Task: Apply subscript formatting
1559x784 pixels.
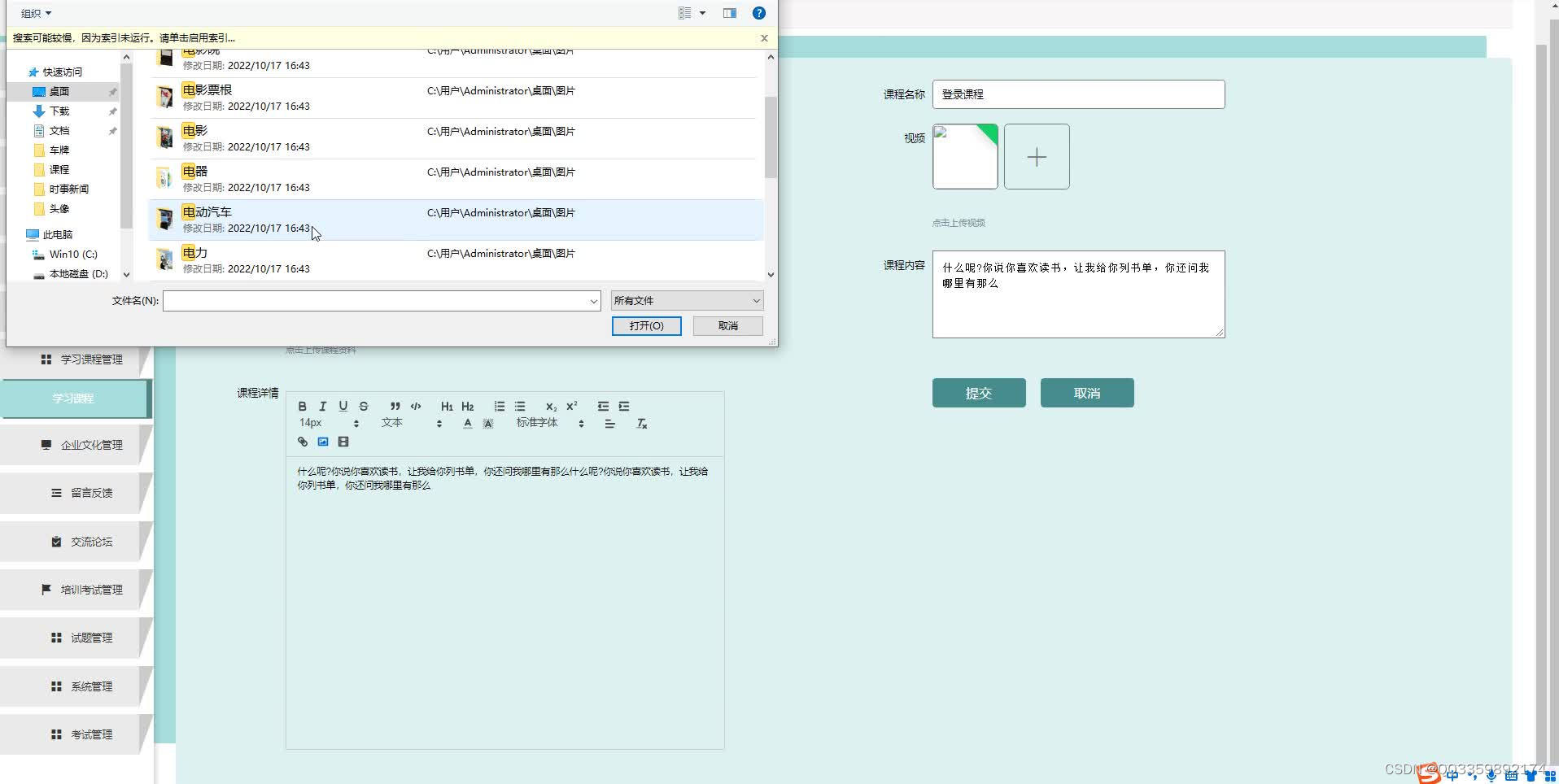Action: [551, 406]
